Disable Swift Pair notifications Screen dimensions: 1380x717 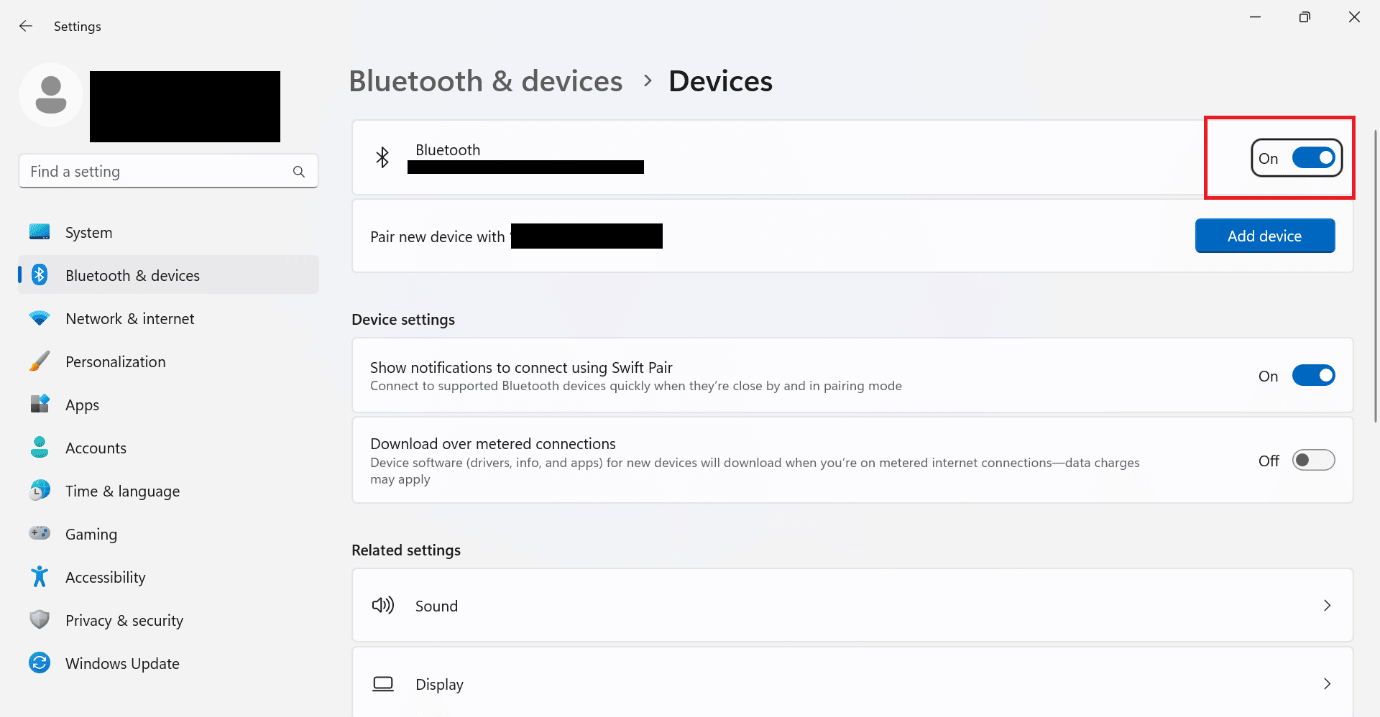click(1314, 375)
